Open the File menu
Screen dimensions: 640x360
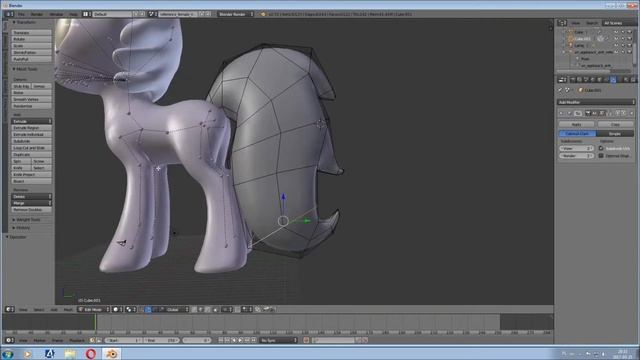pyautogui.click(x=21, y=14)
